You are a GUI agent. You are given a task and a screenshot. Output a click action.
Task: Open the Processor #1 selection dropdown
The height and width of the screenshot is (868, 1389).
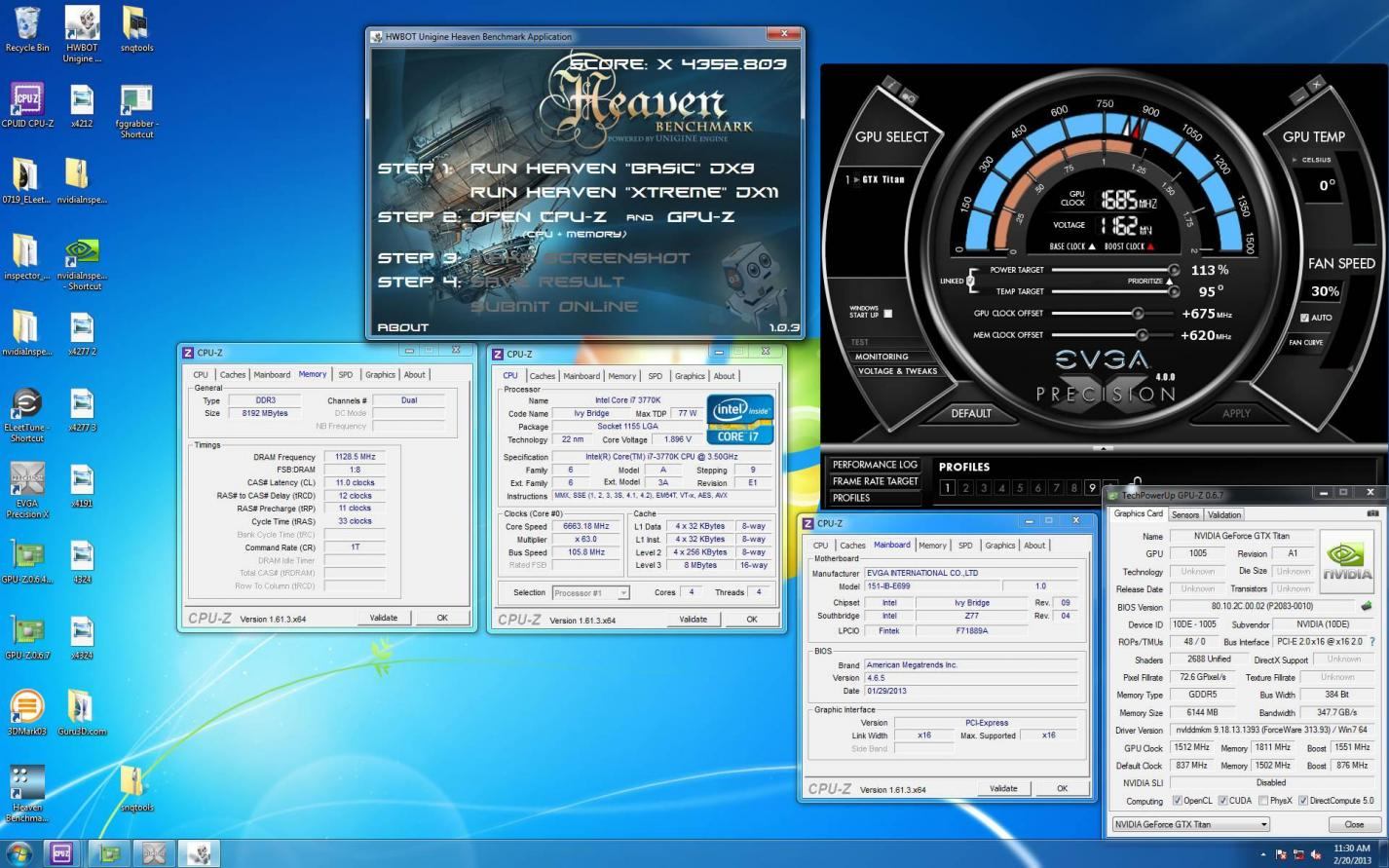pyautogui.click(x=590, y=592)
